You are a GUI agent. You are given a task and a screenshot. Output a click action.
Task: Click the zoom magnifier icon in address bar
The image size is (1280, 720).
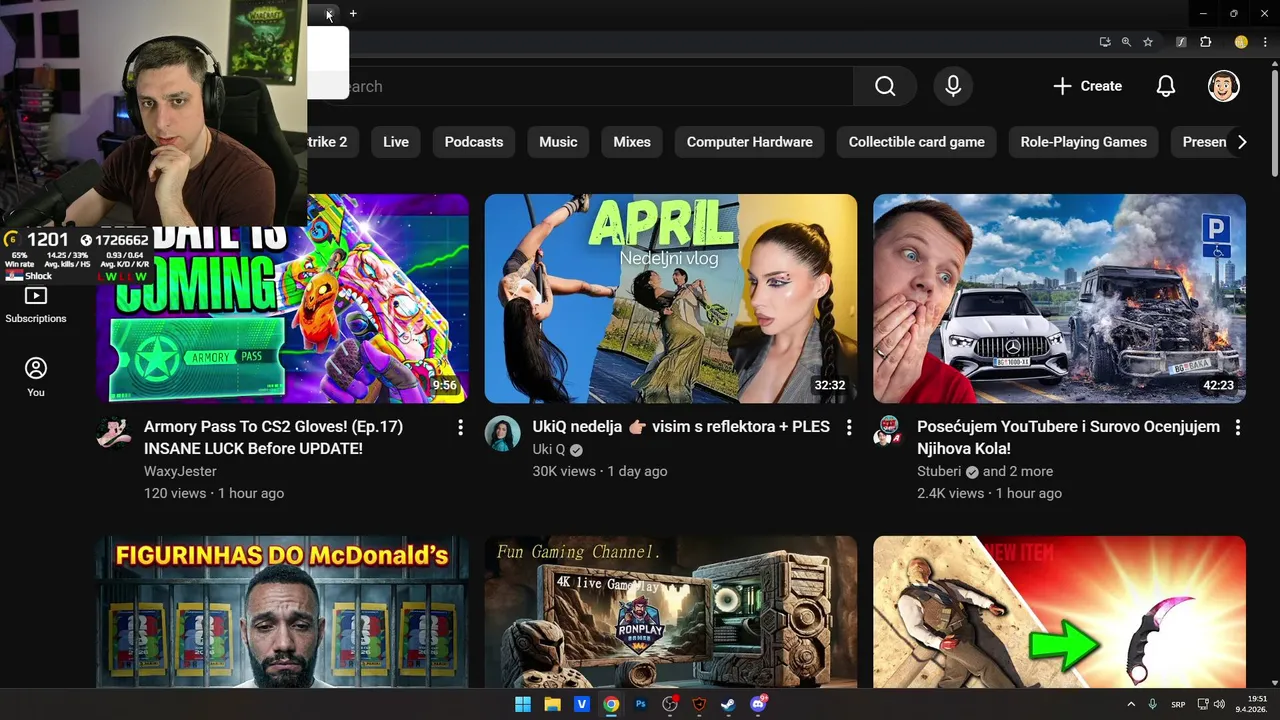pyautogui.click(x=1126, y=42)
